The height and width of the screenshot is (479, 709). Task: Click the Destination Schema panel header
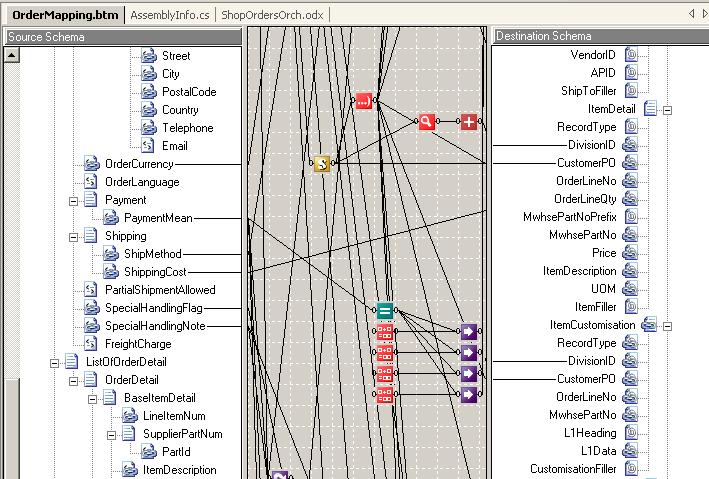pos(600,36)
